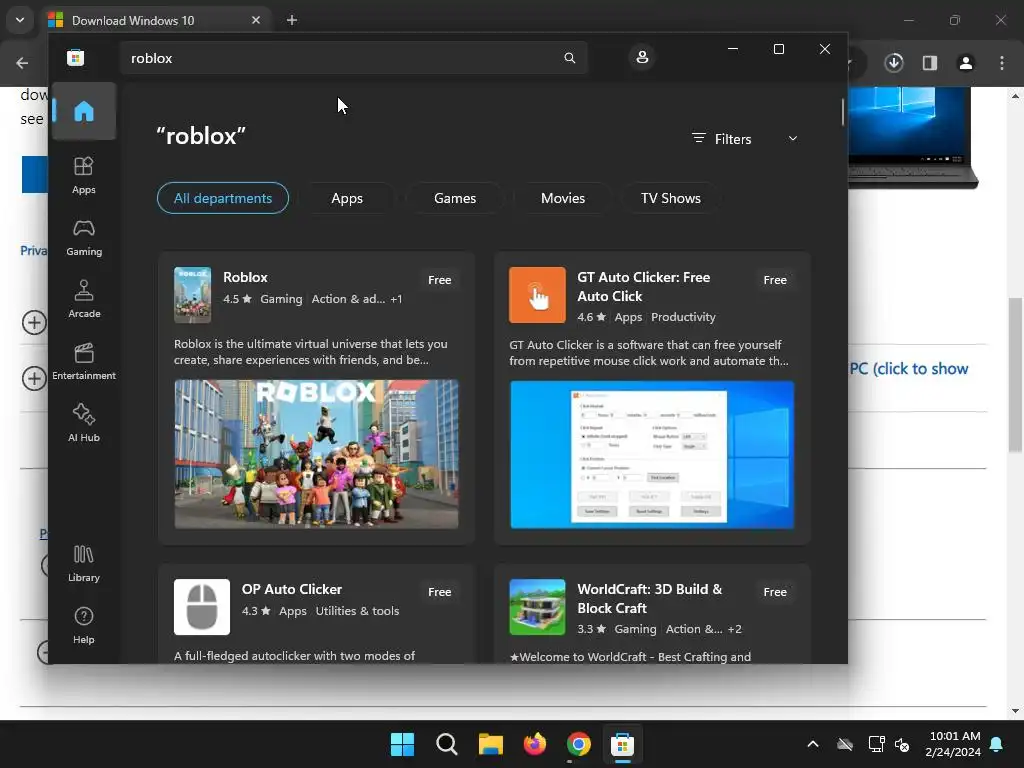Open the Library in Store sidebar
The height and width of the screenshot is (768, 1024).
pos(84,563)
